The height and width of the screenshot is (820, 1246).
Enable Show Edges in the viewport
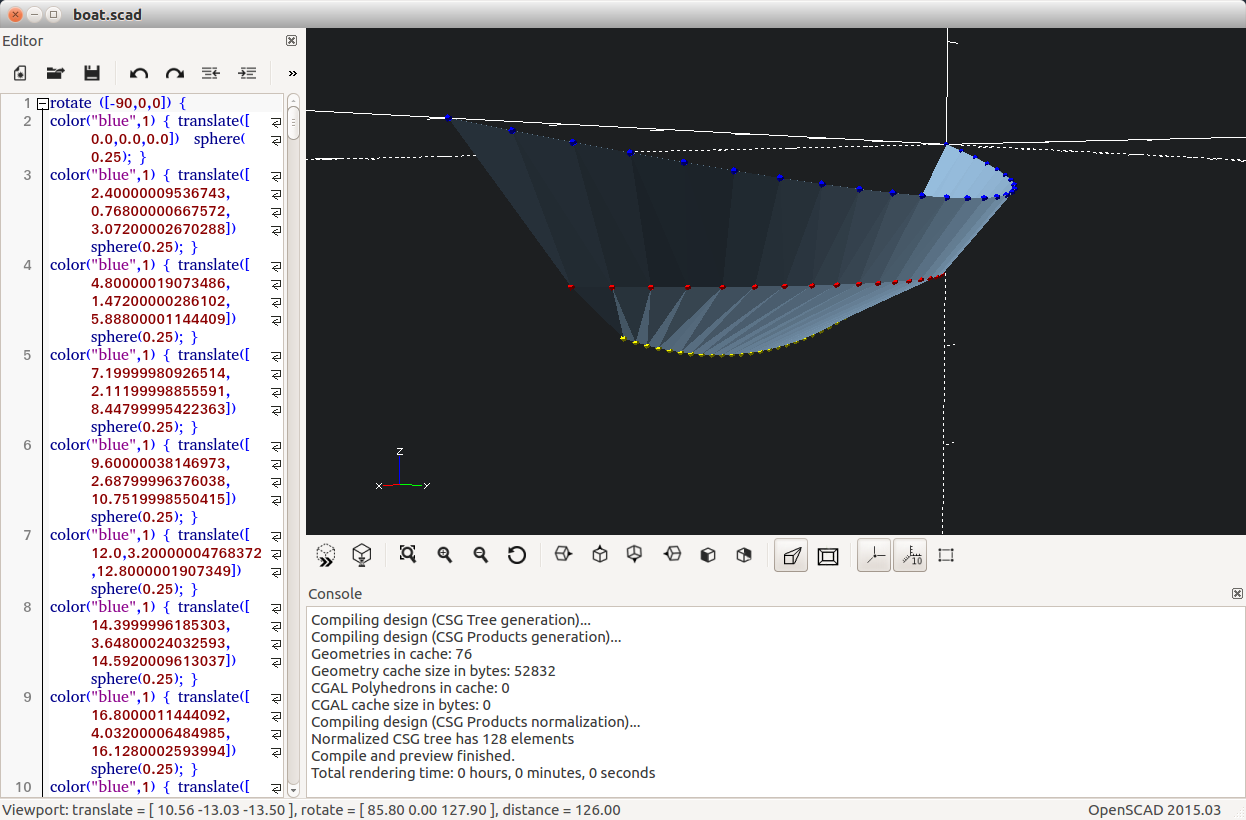(946, 555)
